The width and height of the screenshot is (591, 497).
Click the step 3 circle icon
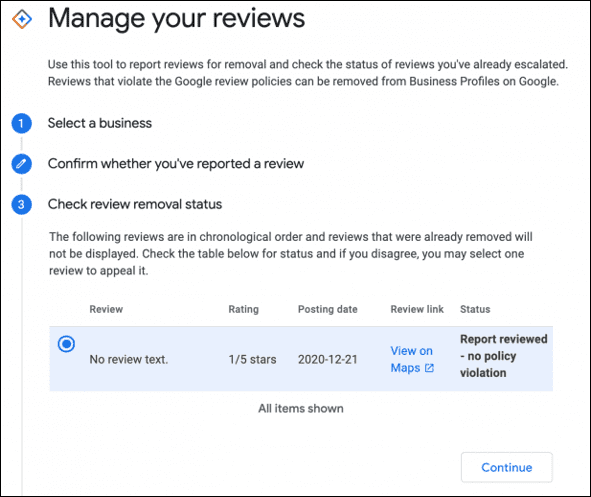[21, 204]
